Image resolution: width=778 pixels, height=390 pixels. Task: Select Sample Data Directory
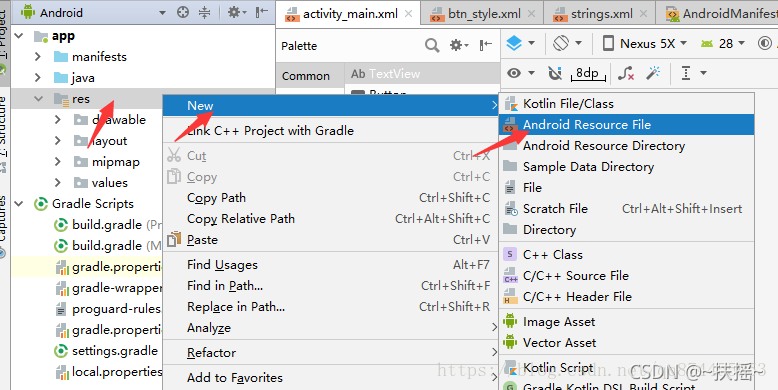(627, 167)
